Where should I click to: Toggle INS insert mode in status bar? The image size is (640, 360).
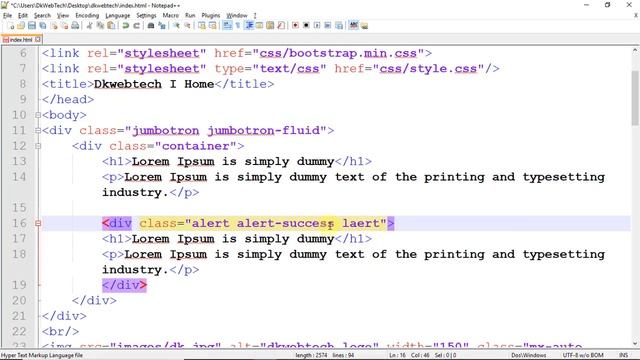pos(623,355)
